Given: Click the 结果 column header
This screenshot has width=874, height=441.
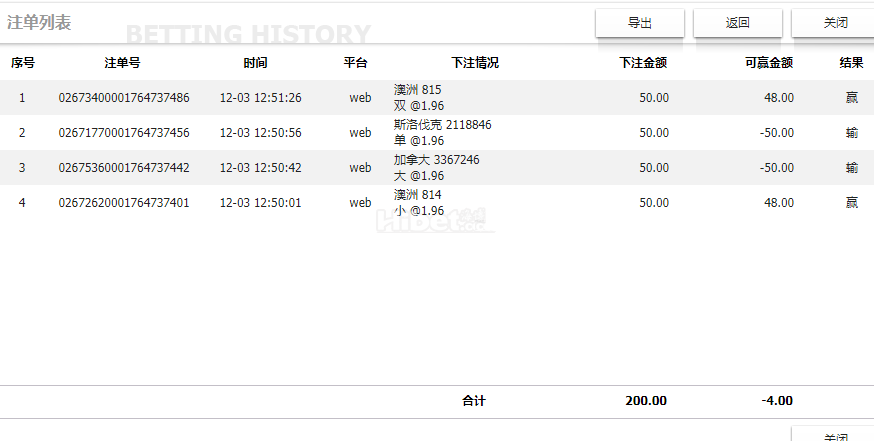Looking at the screenshot, I should coord(851,63).
